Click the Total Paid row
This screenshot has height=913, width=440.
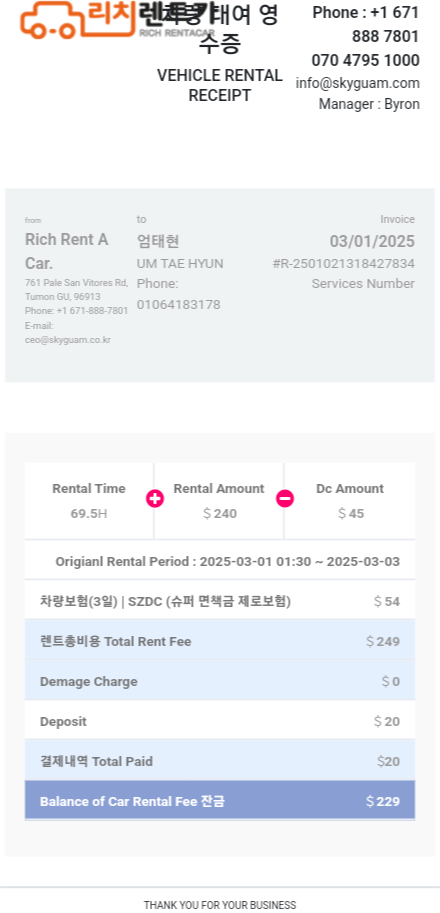point(220,761)
